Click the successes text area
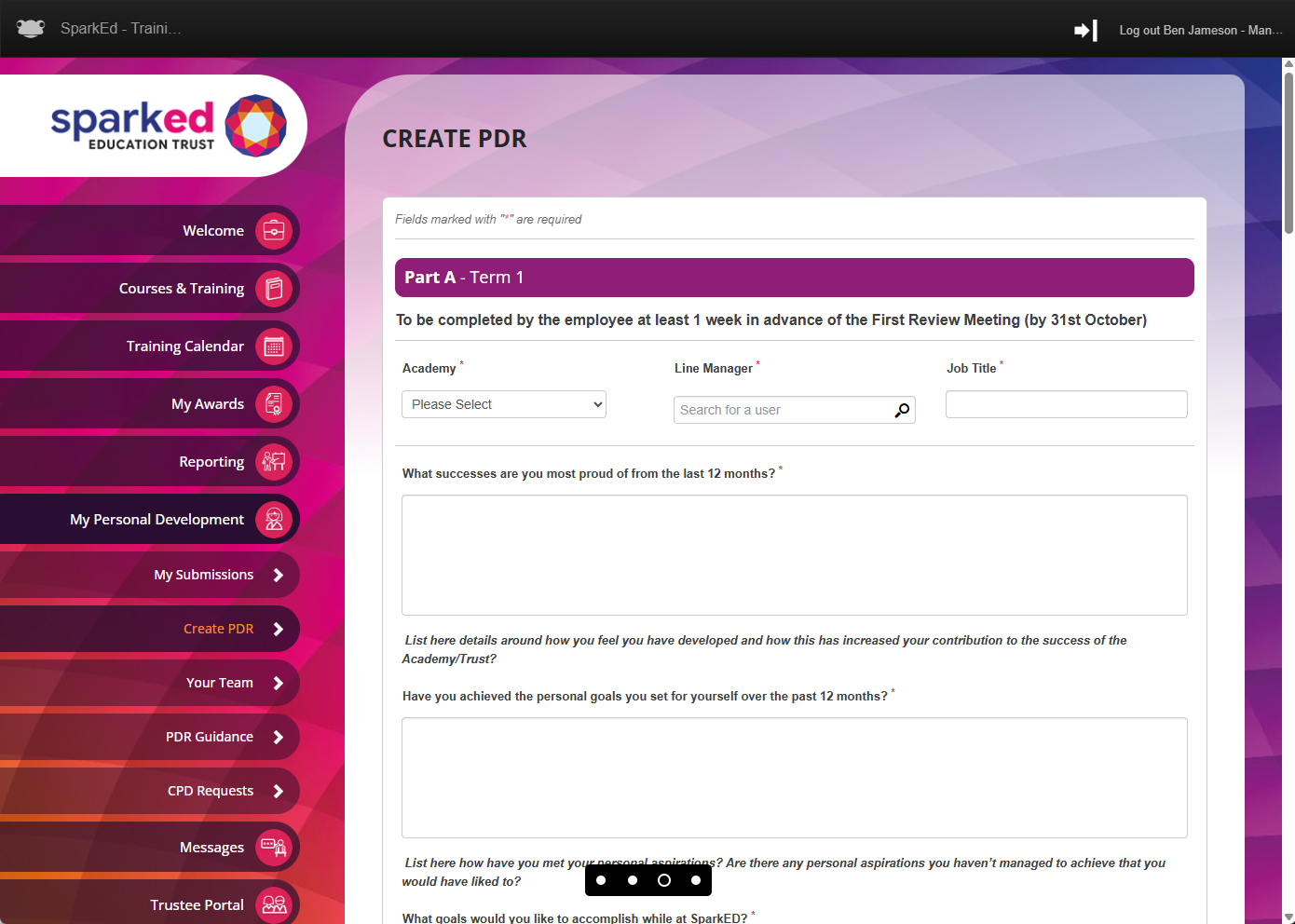 click(794, 555)
